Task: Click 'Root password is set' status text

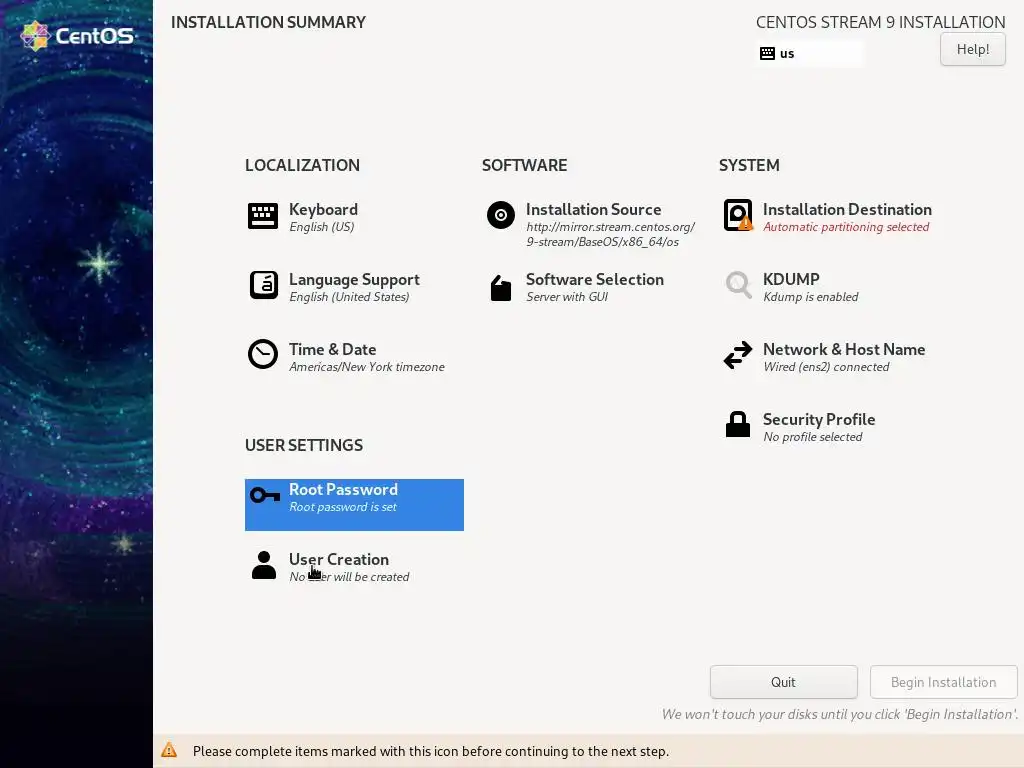Action: 343,507
